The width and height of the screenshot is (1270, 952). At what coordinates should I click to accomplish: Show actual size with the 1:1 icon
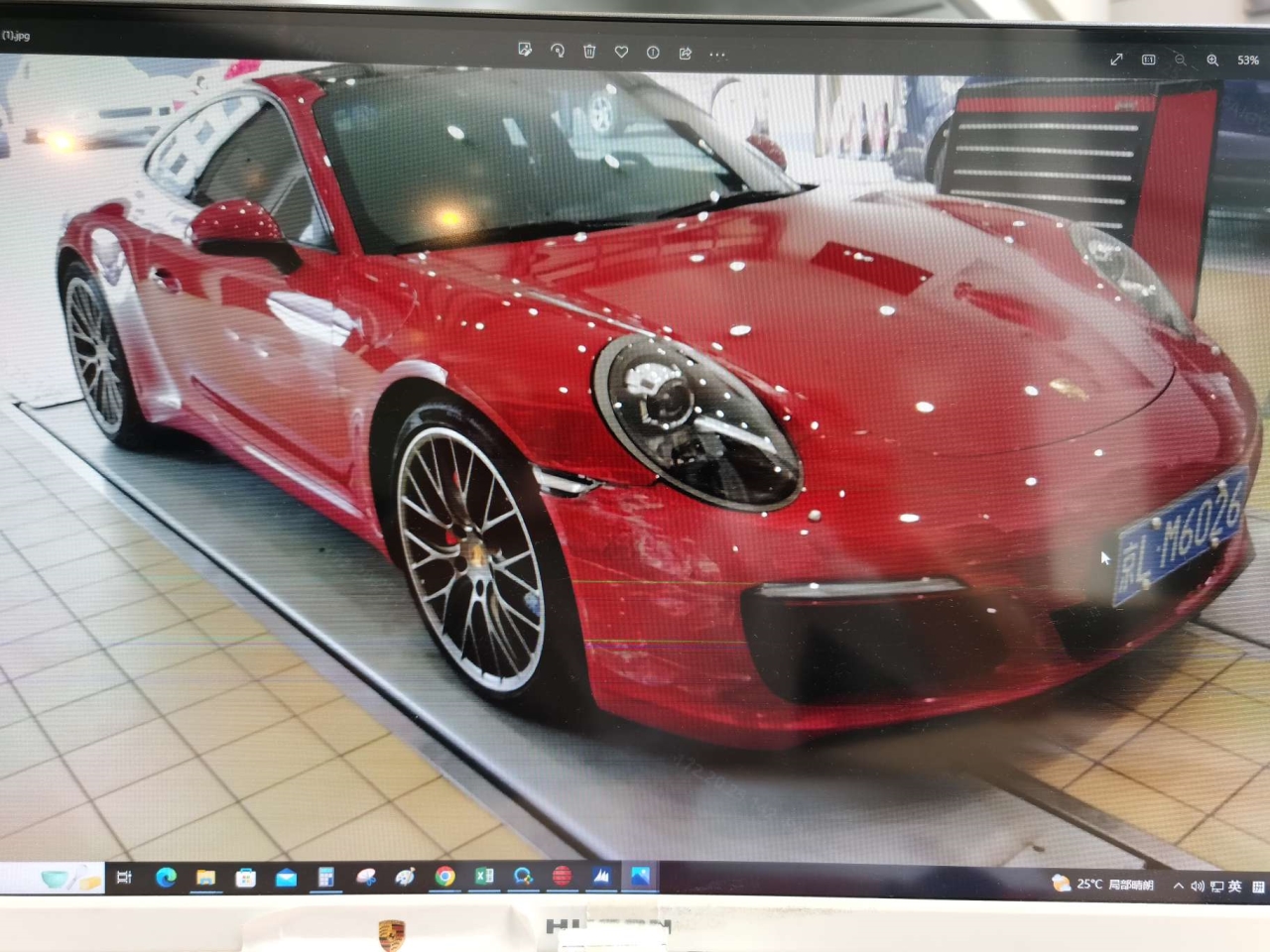1148,59
